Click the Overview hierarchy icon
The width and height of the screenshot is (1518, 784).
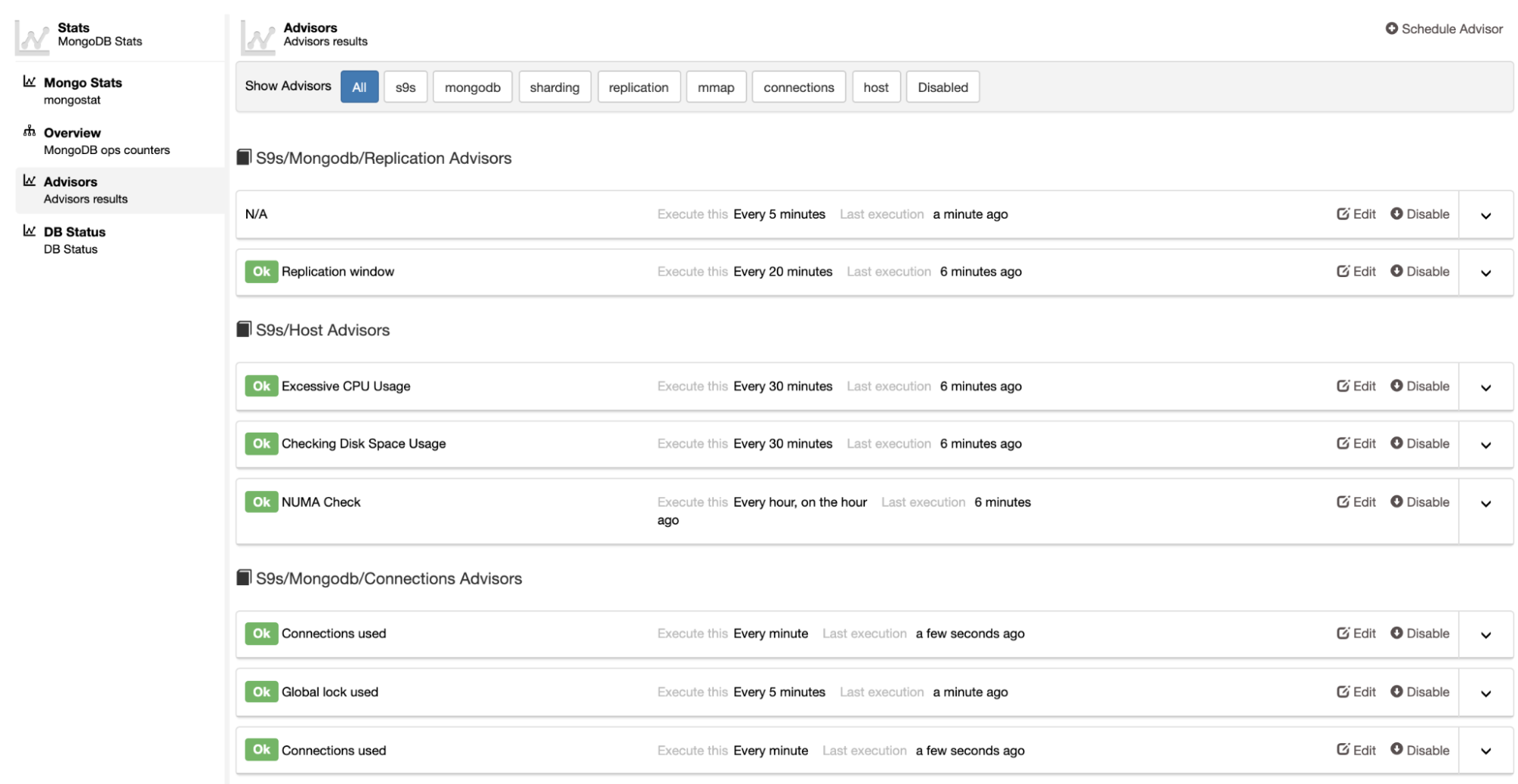click(x=30, y=131)
